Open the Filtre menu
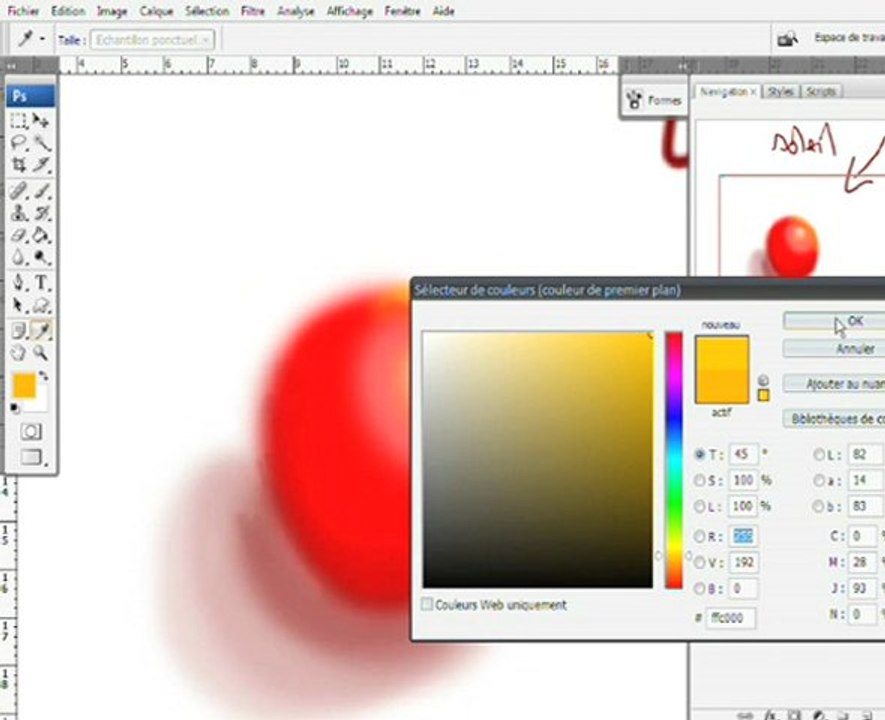This screenshot has width=885, height=720. [x=252, y=11]
